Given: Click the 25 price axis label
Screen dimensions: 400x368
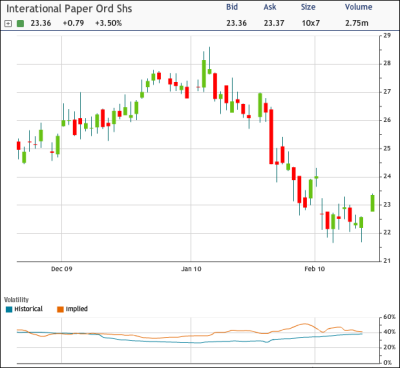Looking at the screenshot, I should pyautogui.click(x=387, y=148).
